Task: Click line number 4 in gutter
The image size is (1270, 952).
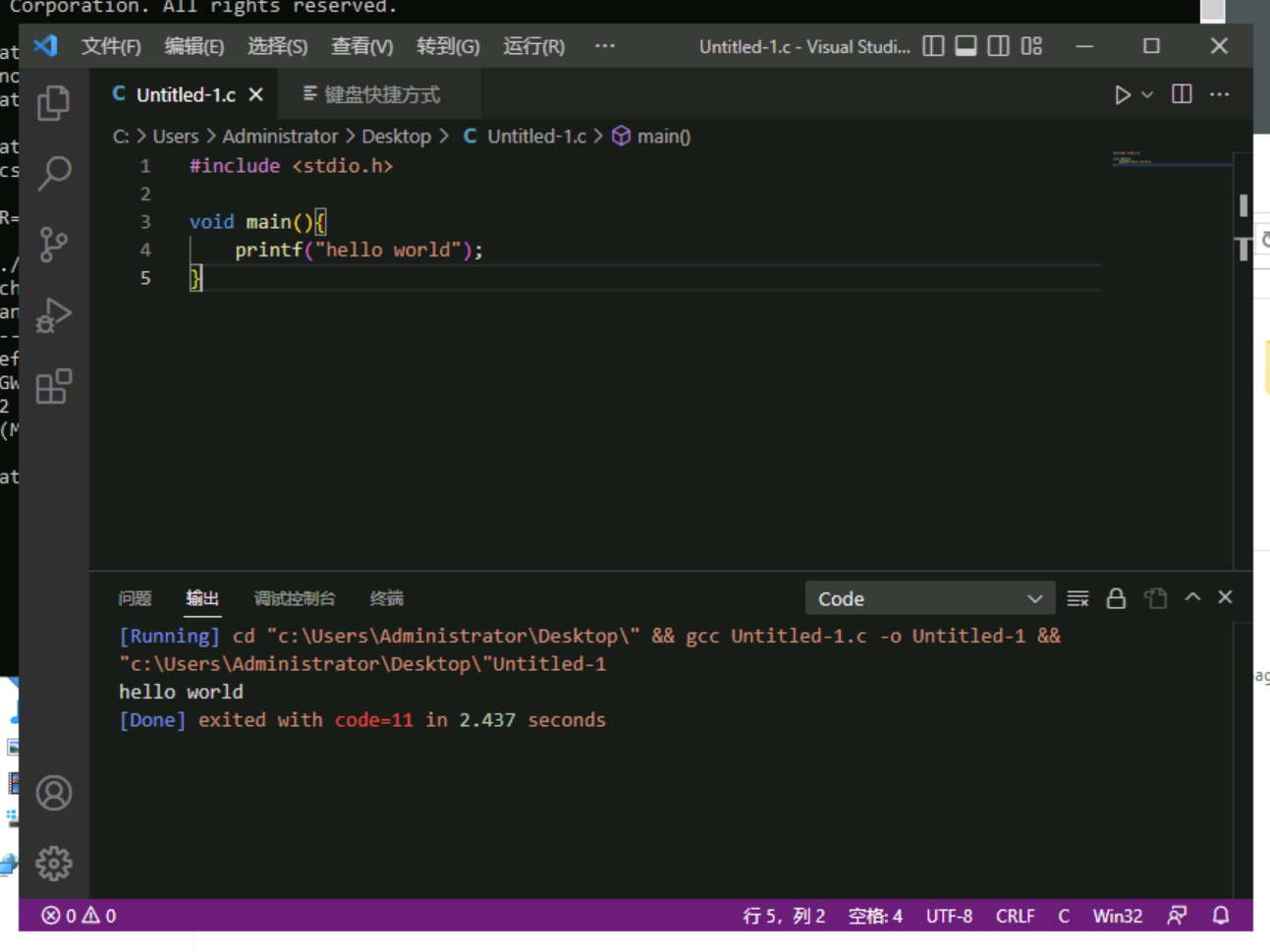Action: tap(145, 250)
